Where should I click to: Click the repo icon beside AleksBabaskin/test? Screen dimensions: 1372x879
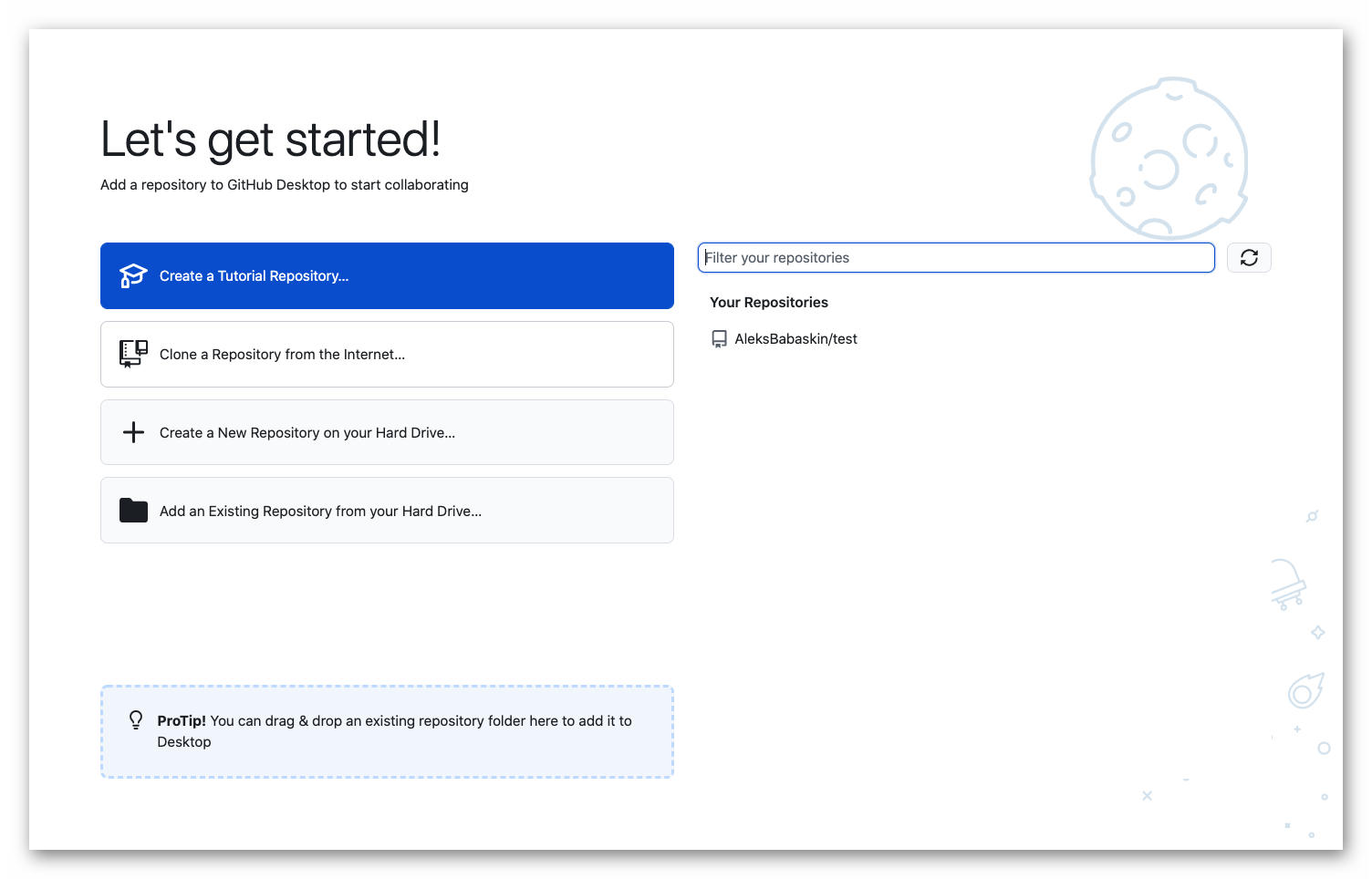click(719, 339)
